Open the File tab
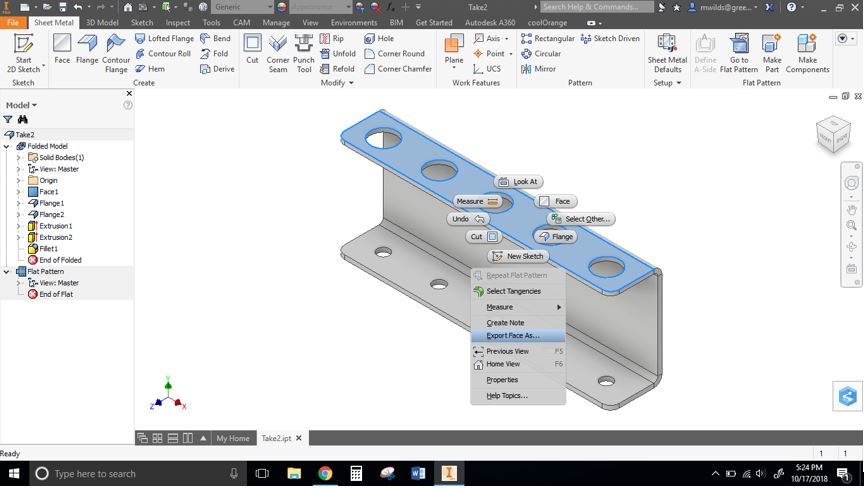This screenshot has width=865, height=488. click(13, 23)
